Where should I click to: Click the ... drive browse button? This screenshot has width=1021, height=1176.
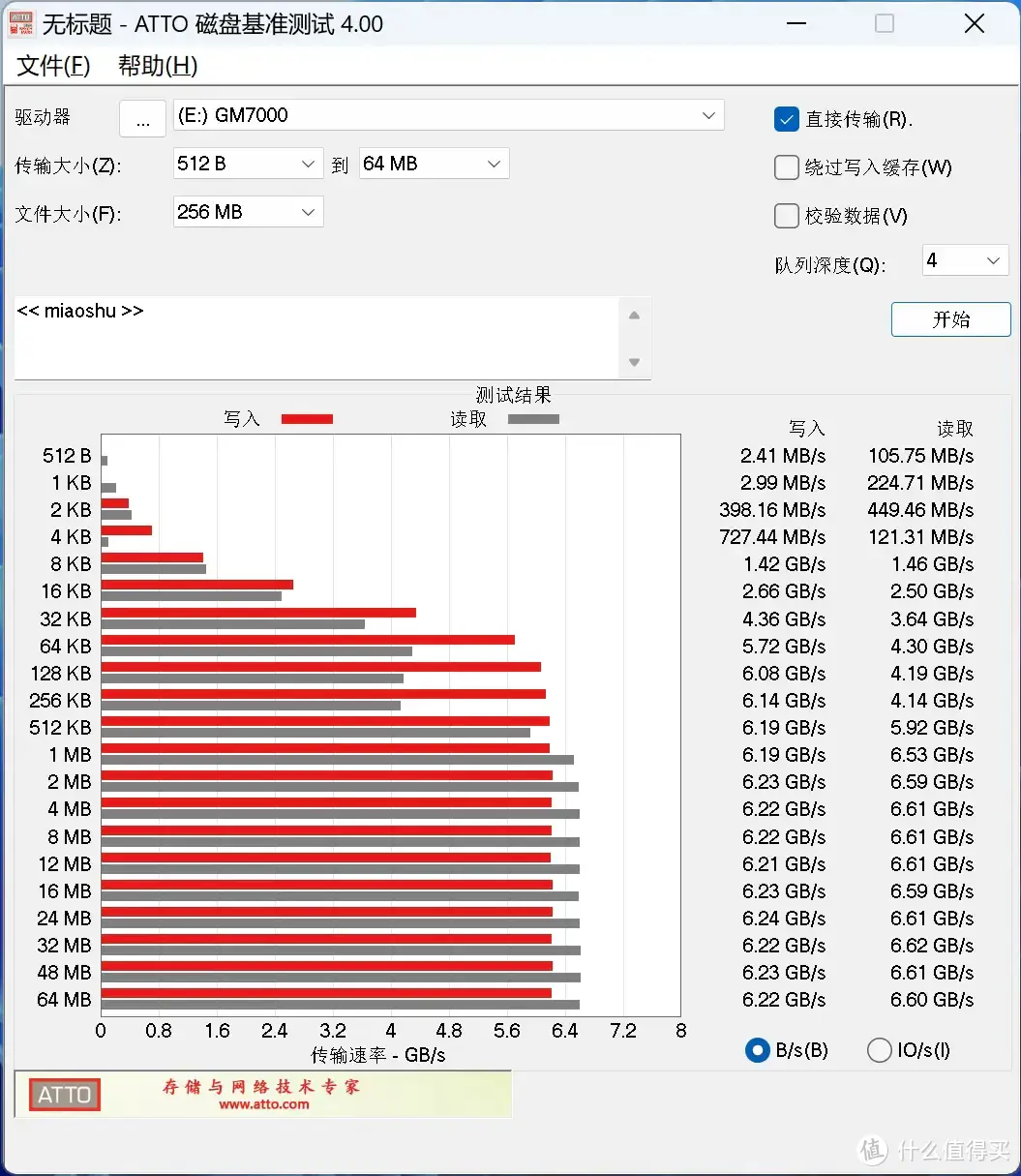click(x=142, y=118)
